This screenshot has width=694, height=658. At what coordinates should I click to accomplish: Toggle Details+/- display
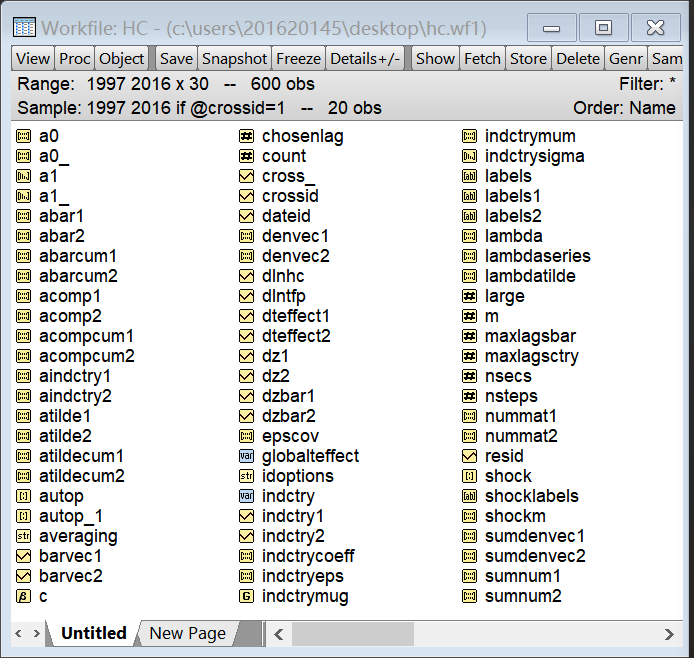[365, 59]
